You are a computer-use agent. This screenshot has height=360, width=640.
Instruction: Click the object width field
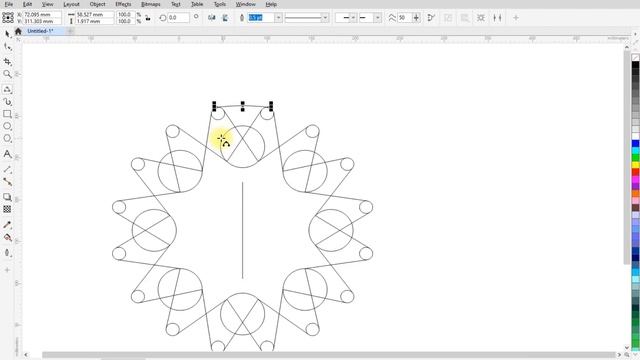(x=94, y=14)
